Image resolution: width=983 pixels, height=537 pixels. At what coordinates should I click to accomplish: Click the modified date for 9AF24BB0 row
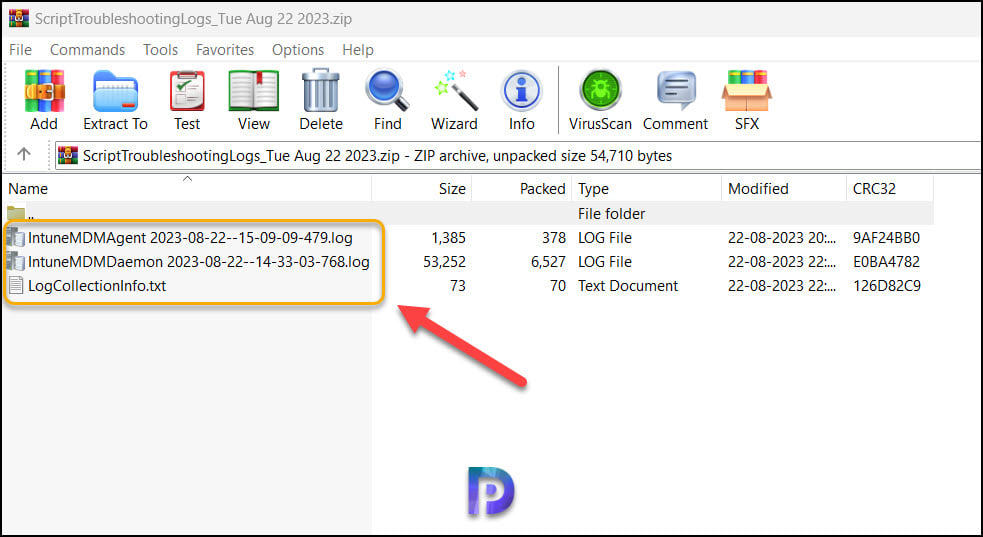(782, 238)
